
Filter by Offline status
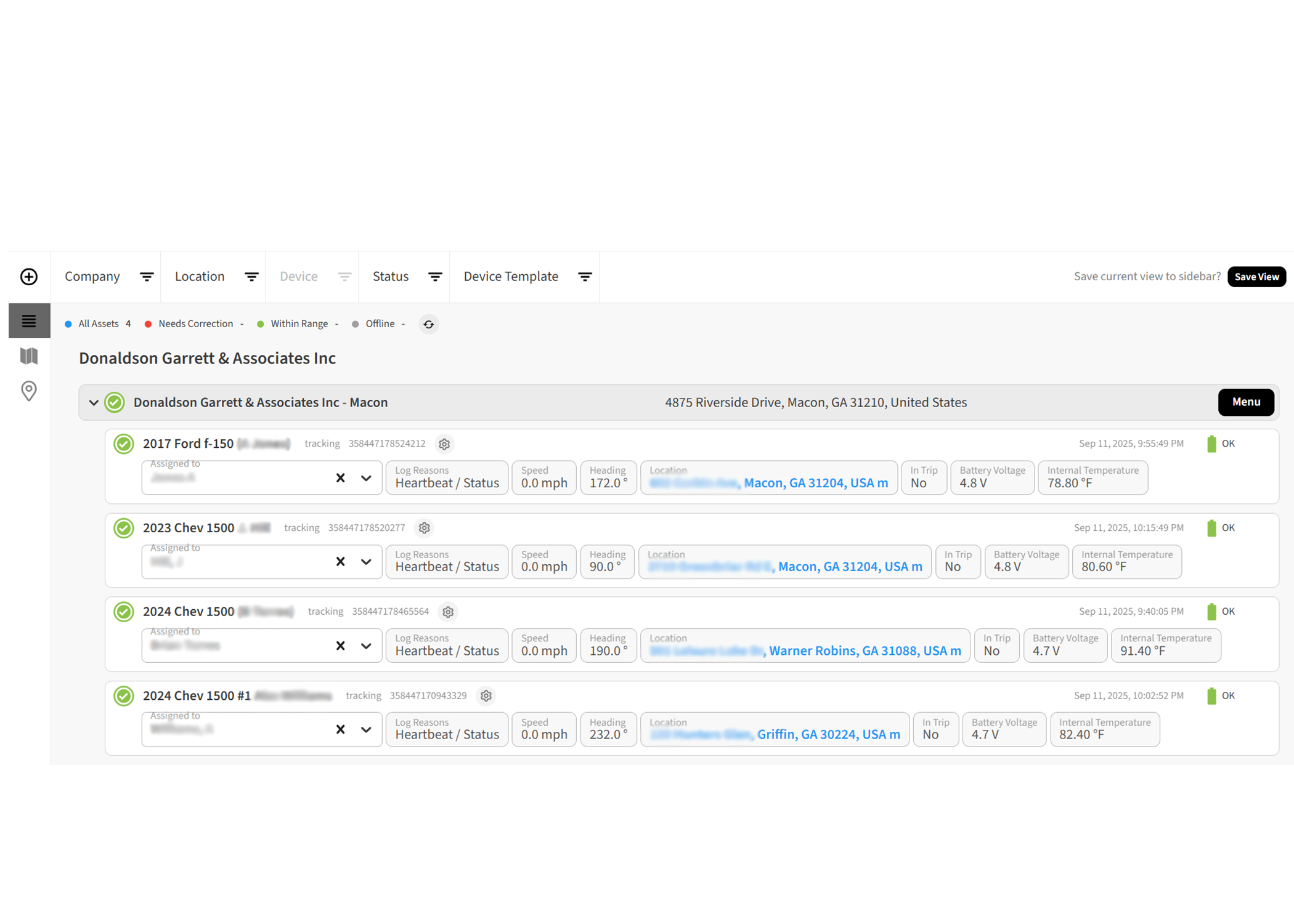pos(379,324)
